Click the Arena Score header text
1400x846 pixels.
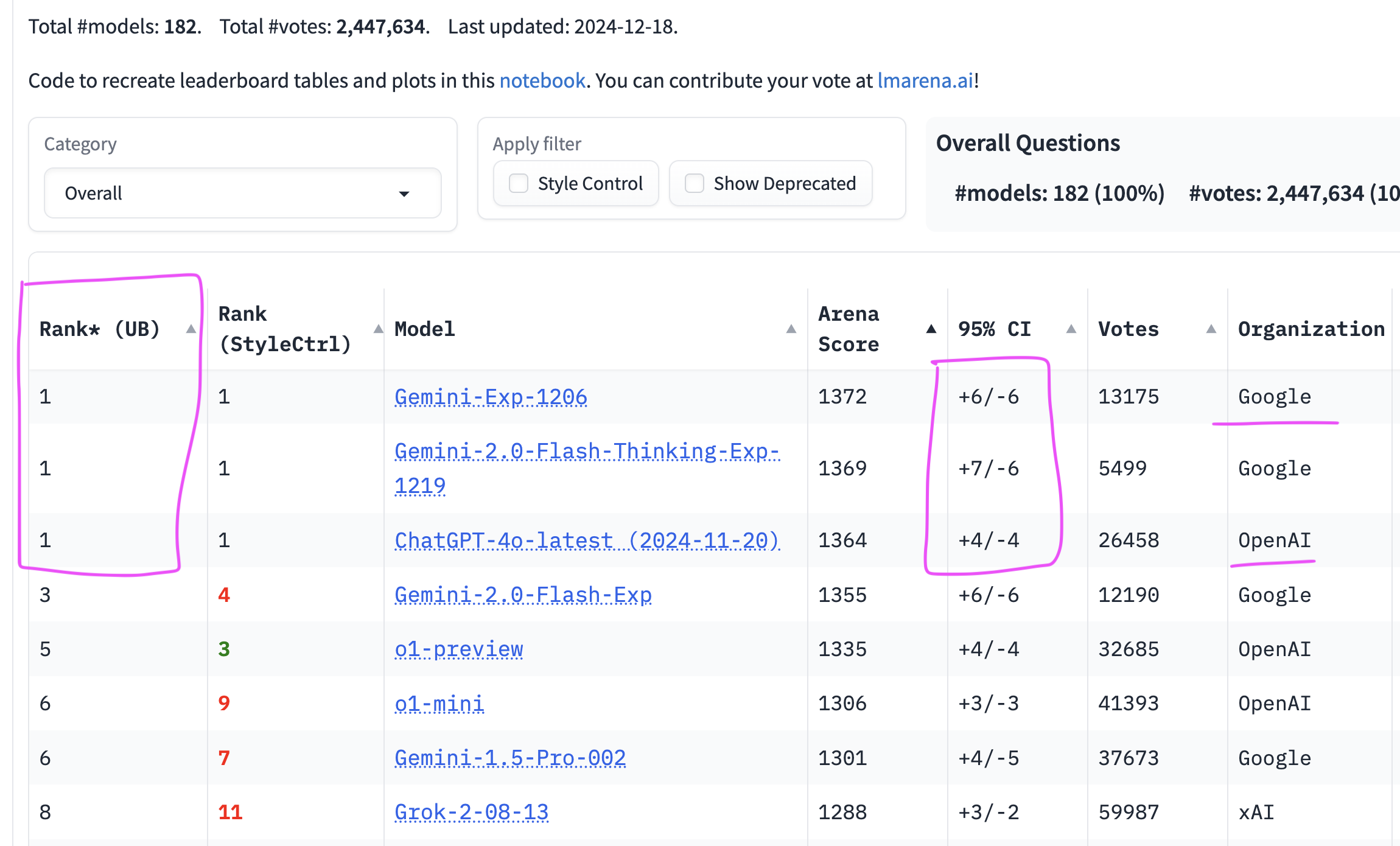pos(849,329)
